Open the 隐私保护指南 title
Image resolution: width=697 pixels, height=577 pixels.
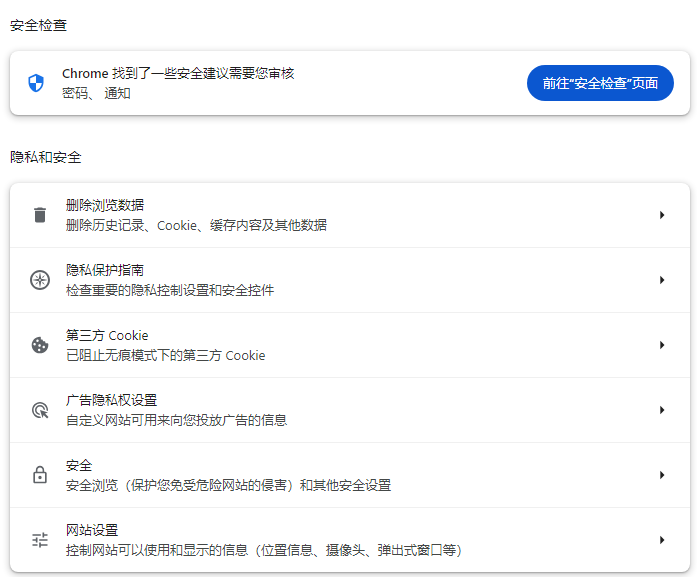click(105, 270)
